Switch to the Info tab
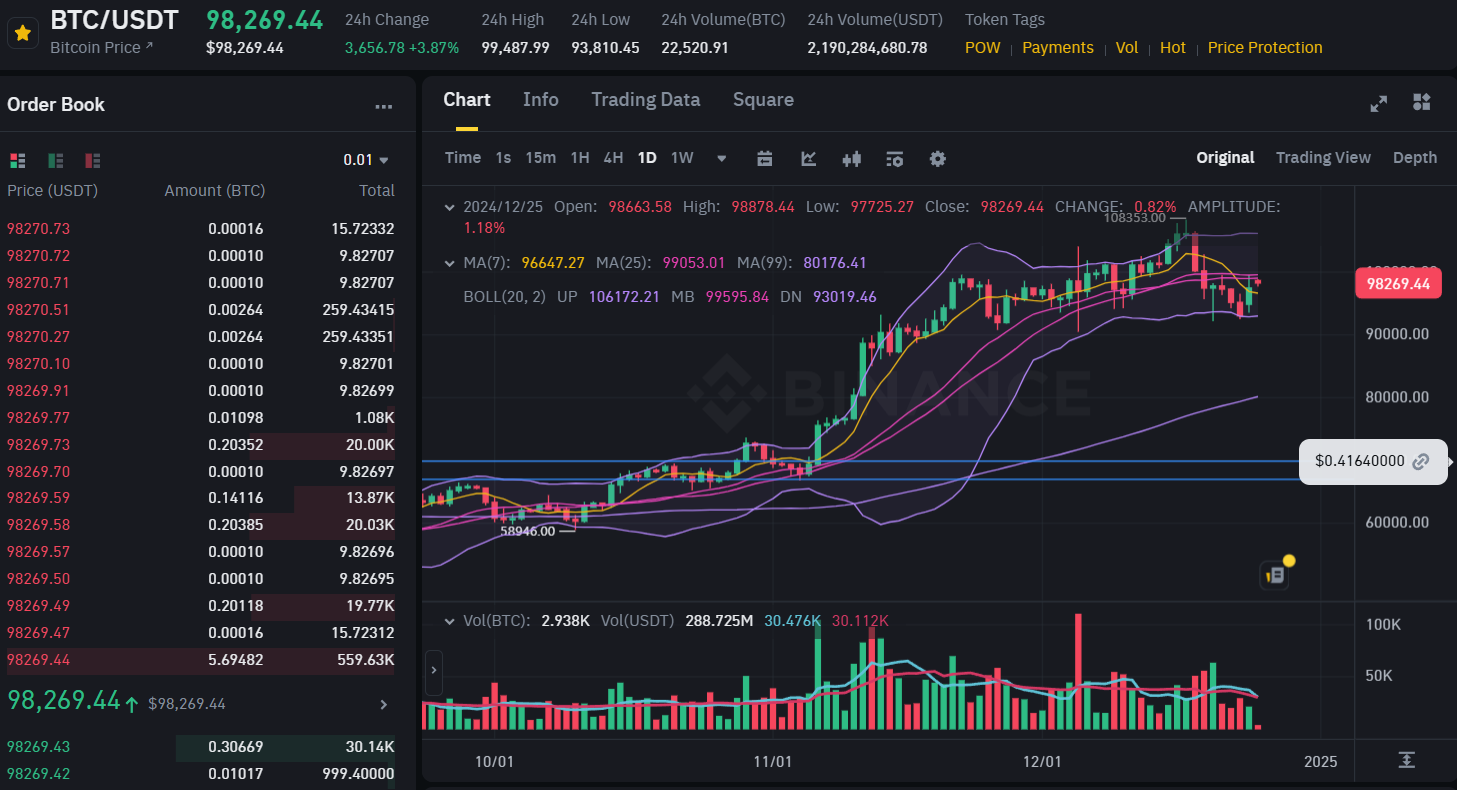 pyautogui.click(x=541, y=99)
